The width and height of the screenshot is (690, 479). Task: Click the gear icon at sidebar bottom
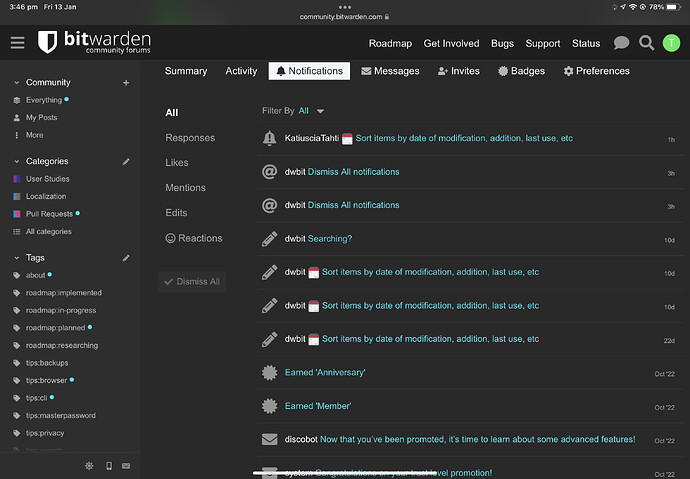click(89, 466)
